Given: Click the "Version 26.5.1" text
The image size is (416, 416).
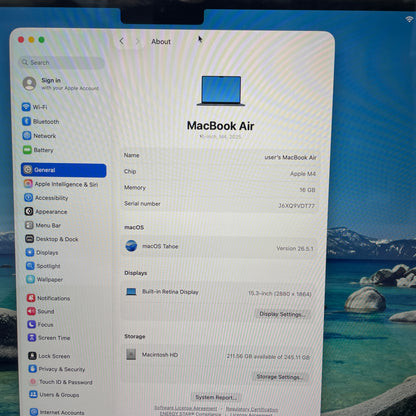Looking at the screenshot, I should [295, 248].
